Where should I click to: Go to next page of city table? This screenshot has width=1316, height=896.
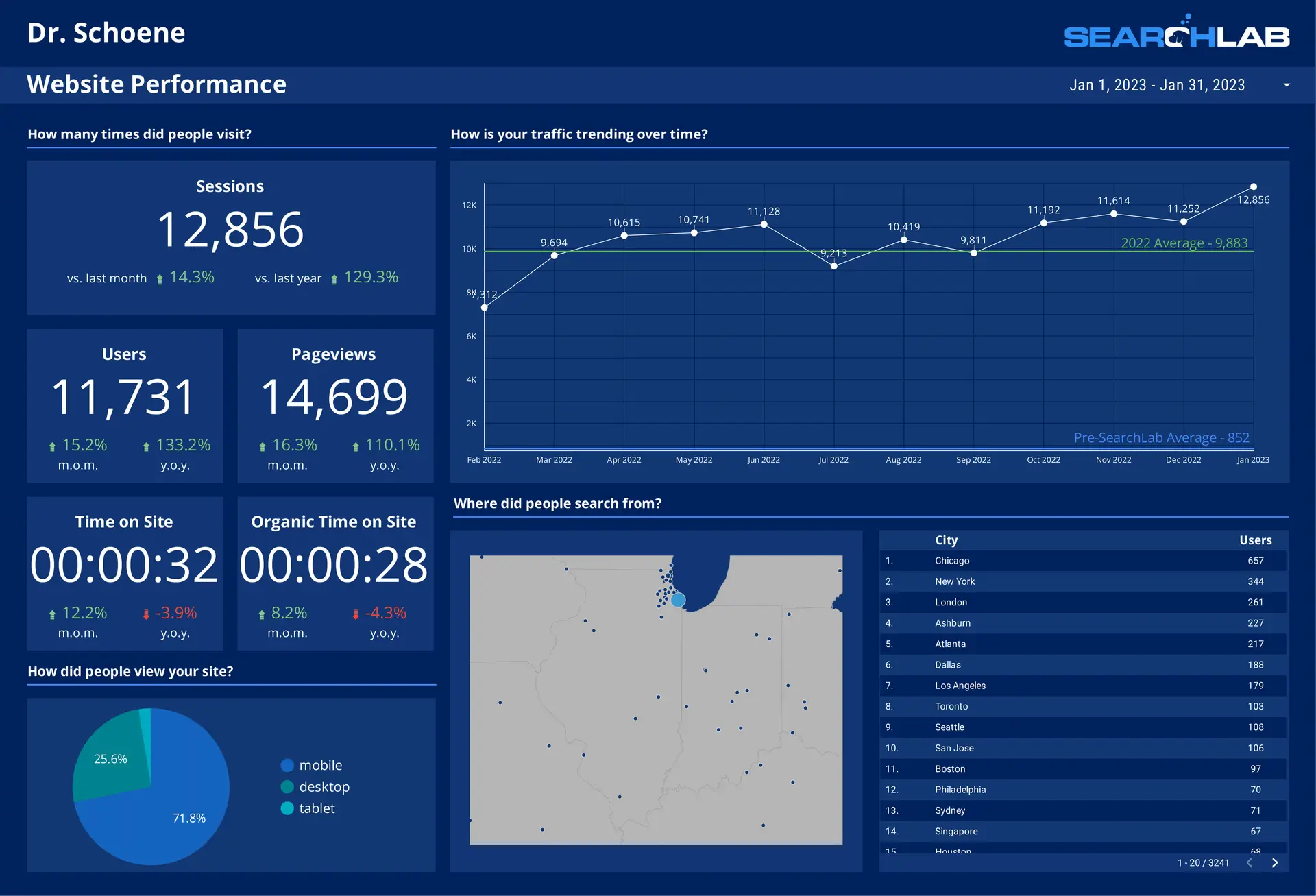[1275, 862]
